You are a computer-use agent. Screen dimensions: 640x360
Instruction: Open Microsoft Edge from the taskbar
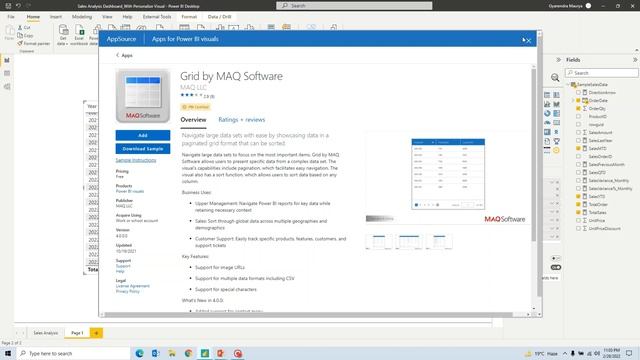point(140,353)
